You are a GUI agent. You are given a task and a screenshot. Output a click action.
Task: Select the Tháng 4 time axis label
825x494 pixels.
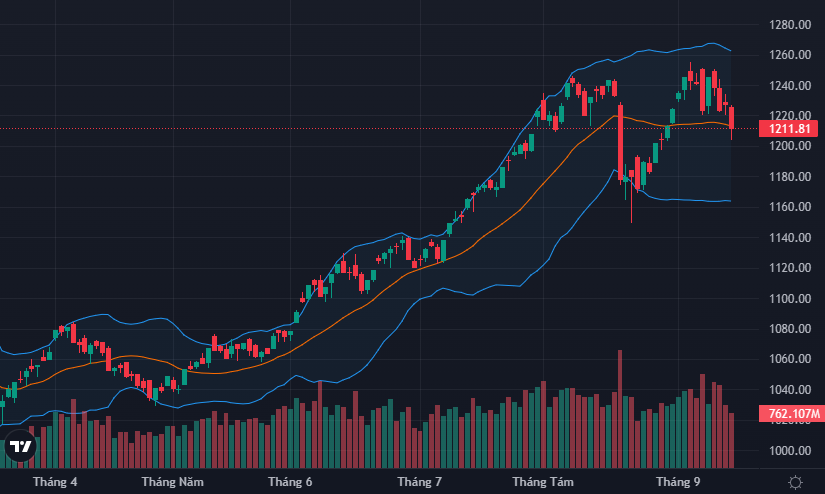[x=55, y=482]
